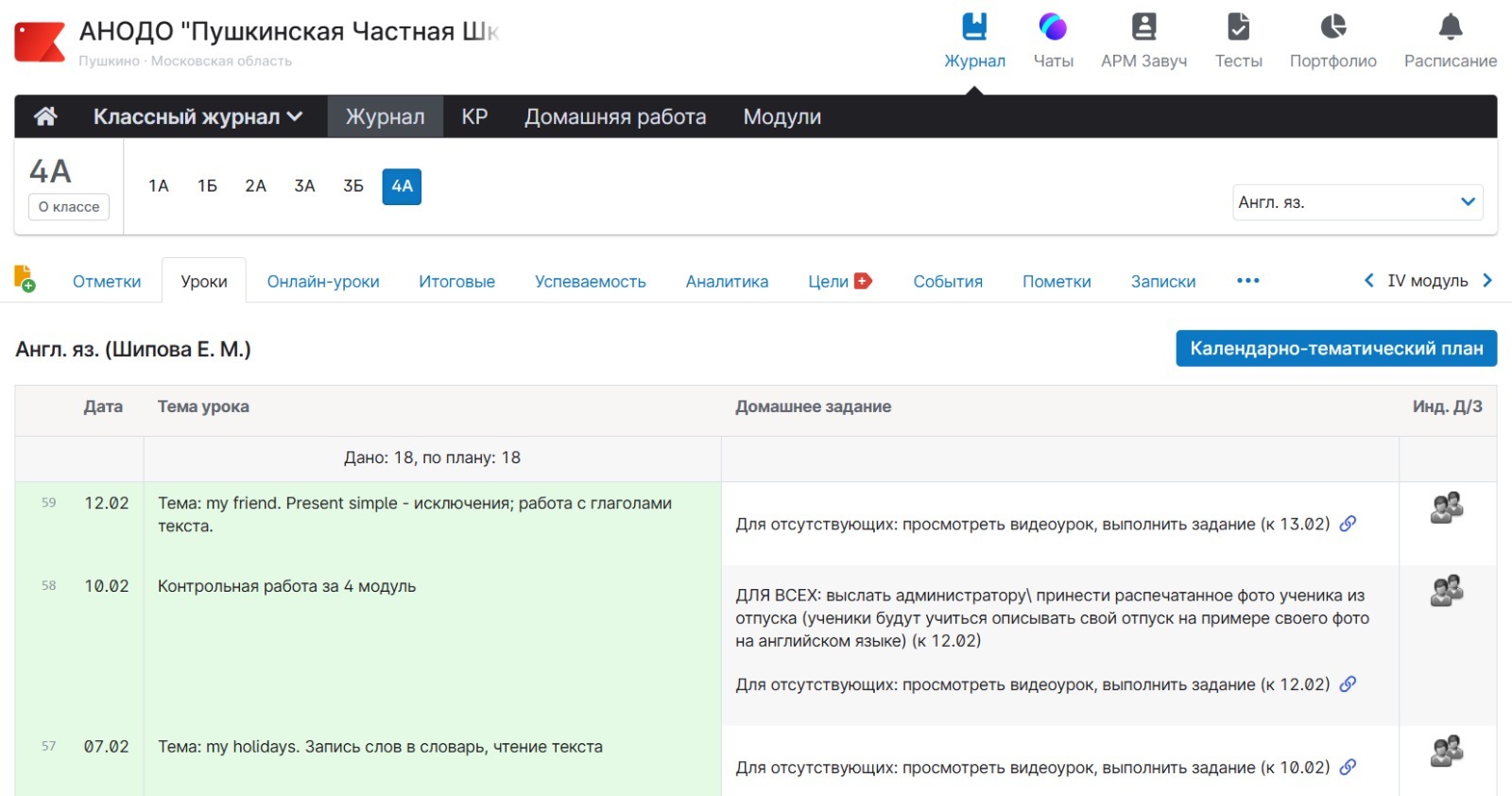
Task: Select class 1Б
Action: point(207,186)
